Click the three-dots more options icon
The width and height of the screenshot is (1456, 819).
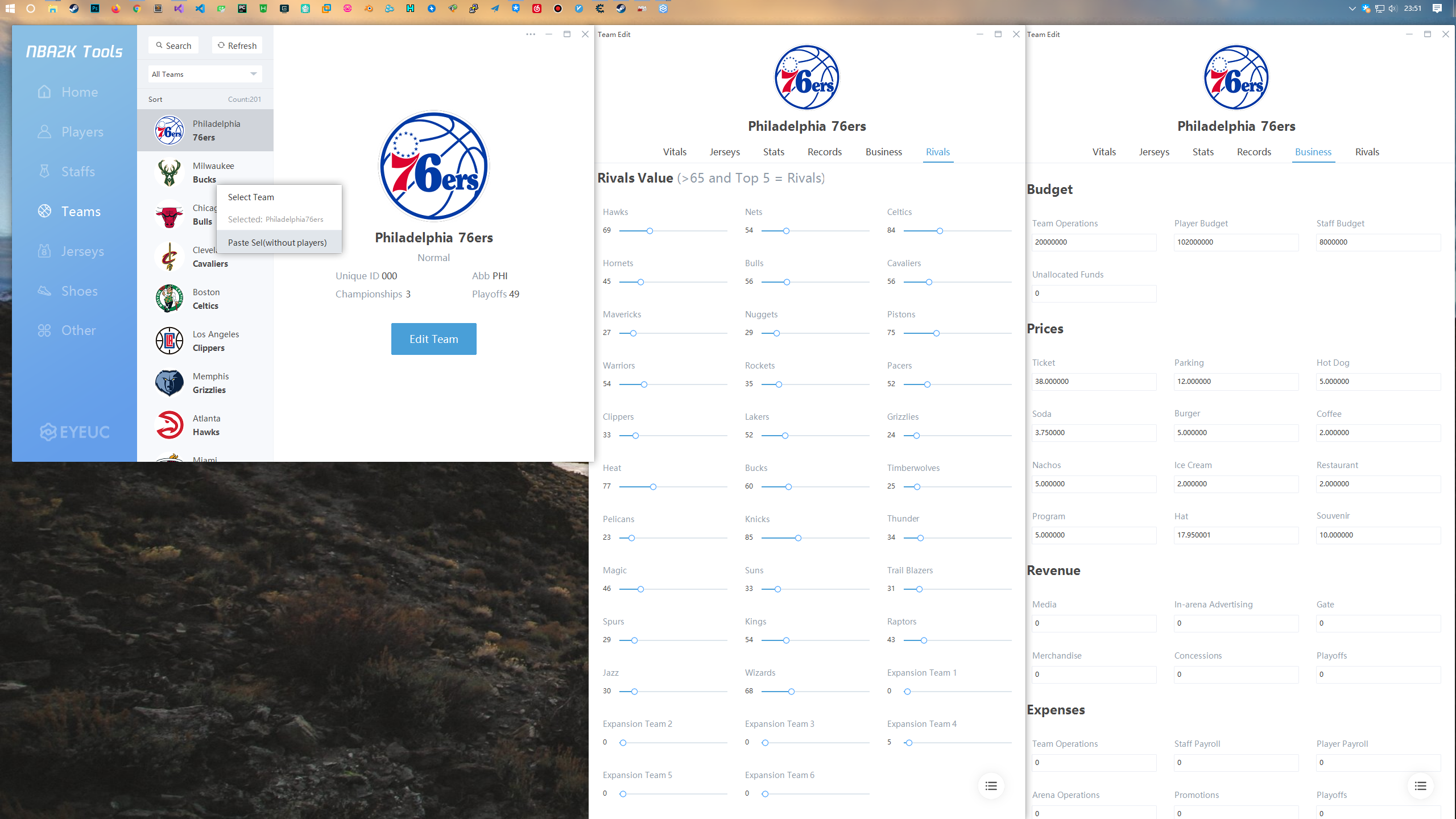tap(530, 34)
